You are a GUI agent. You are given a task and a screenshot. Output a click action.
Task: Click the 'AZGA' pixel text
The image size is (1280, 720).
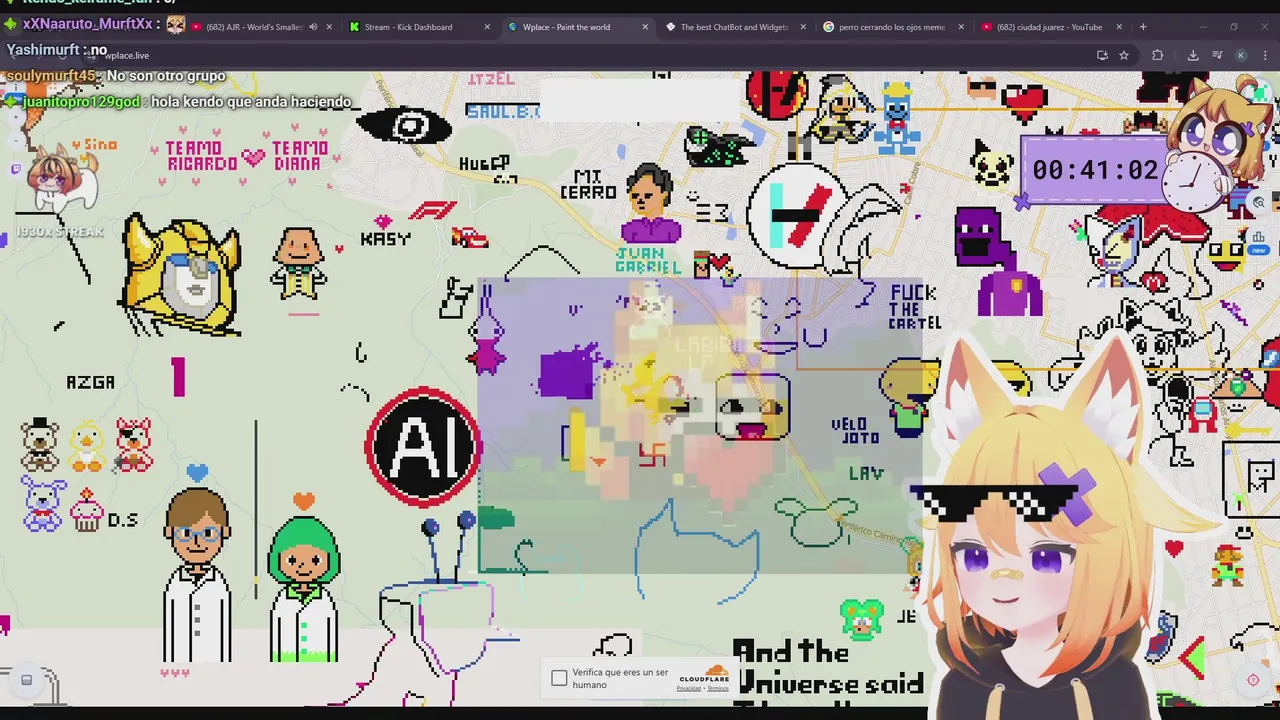point(90,382)
